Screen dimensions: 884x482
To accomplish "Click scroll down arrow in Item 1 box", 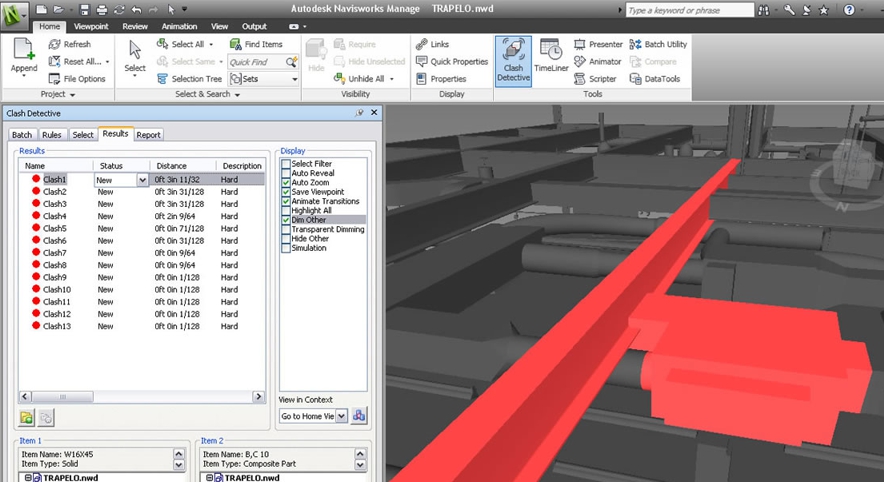I will tap(179, 465).
